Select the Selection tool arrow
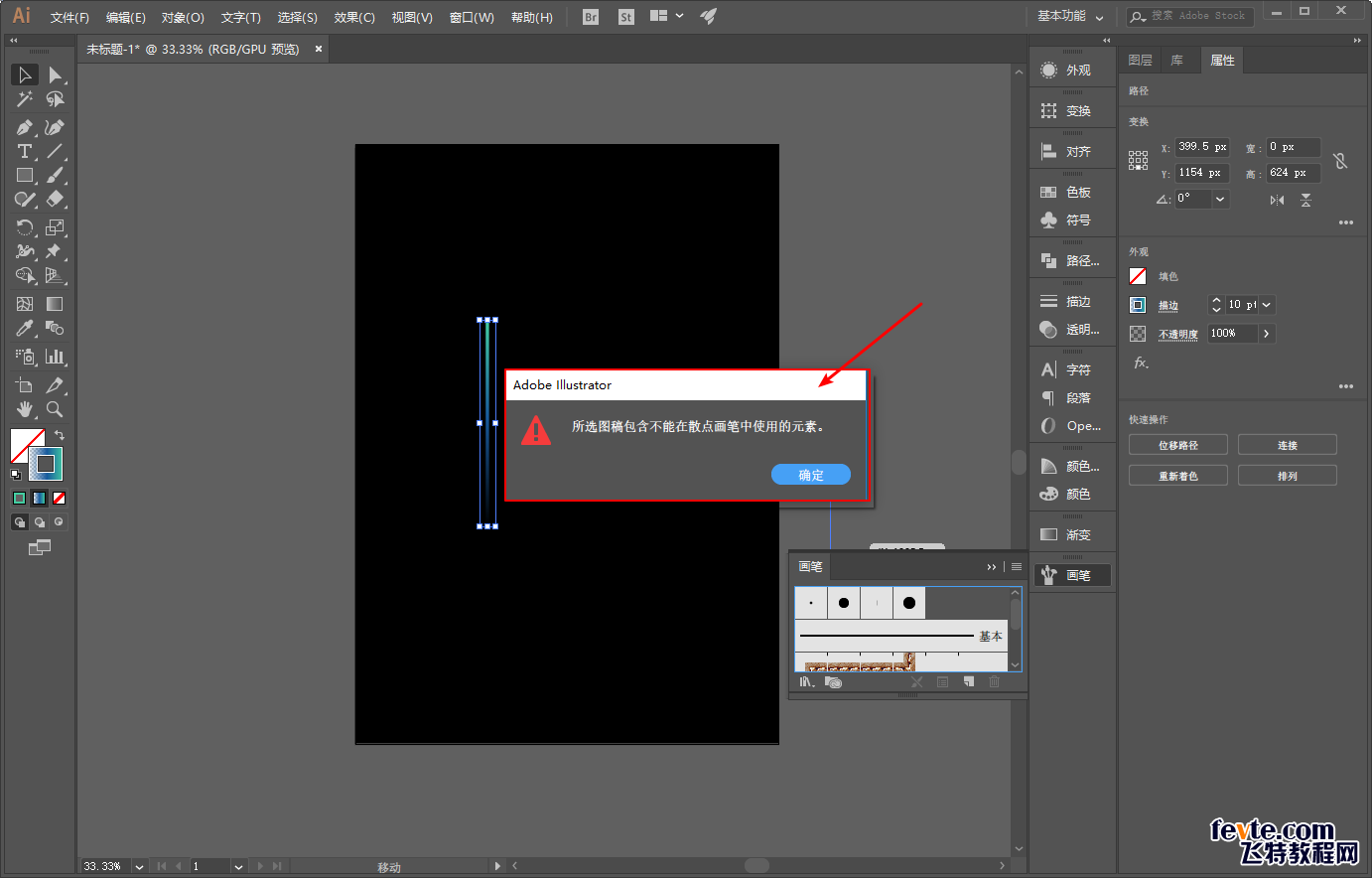The width and height of the screenshot is (1372, 878). [25, 75]
